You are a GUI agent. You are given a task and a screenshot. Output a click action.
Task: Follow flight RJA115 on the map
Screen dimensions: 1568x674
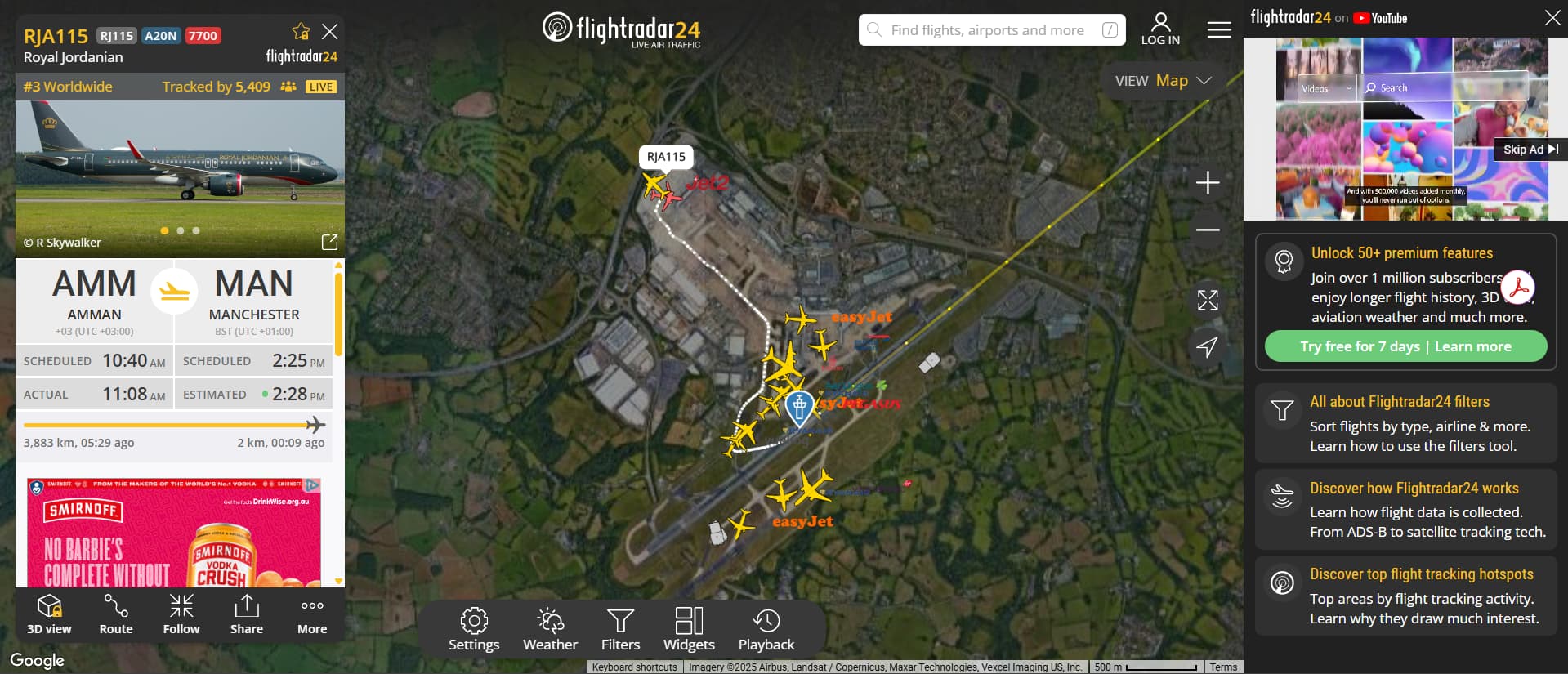point(181,614)
